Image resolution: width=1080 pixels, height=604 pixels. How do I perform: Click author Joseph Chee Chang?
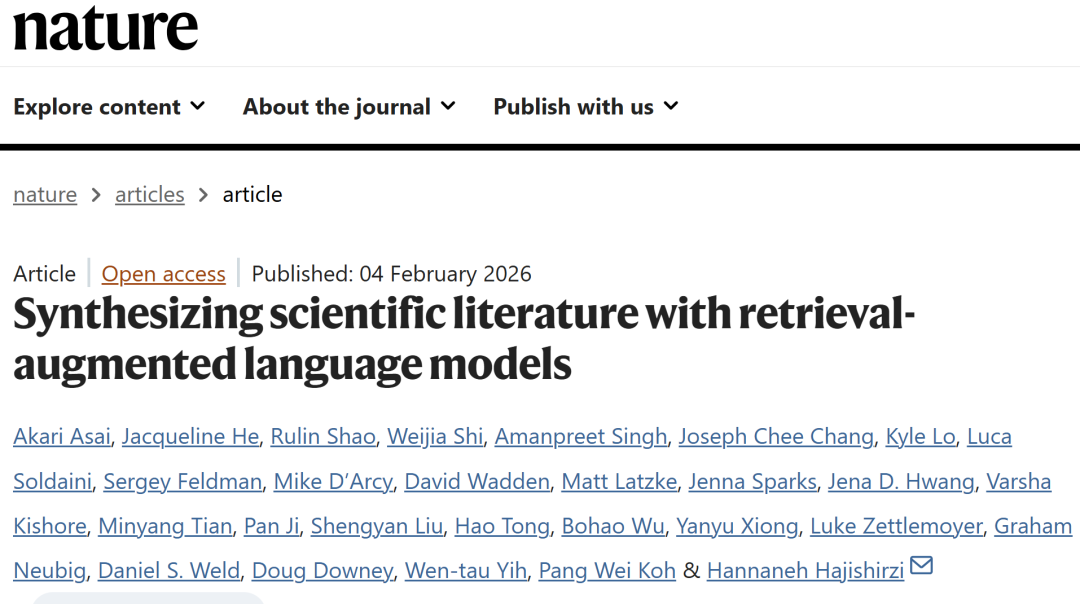(x=775, y=437)
